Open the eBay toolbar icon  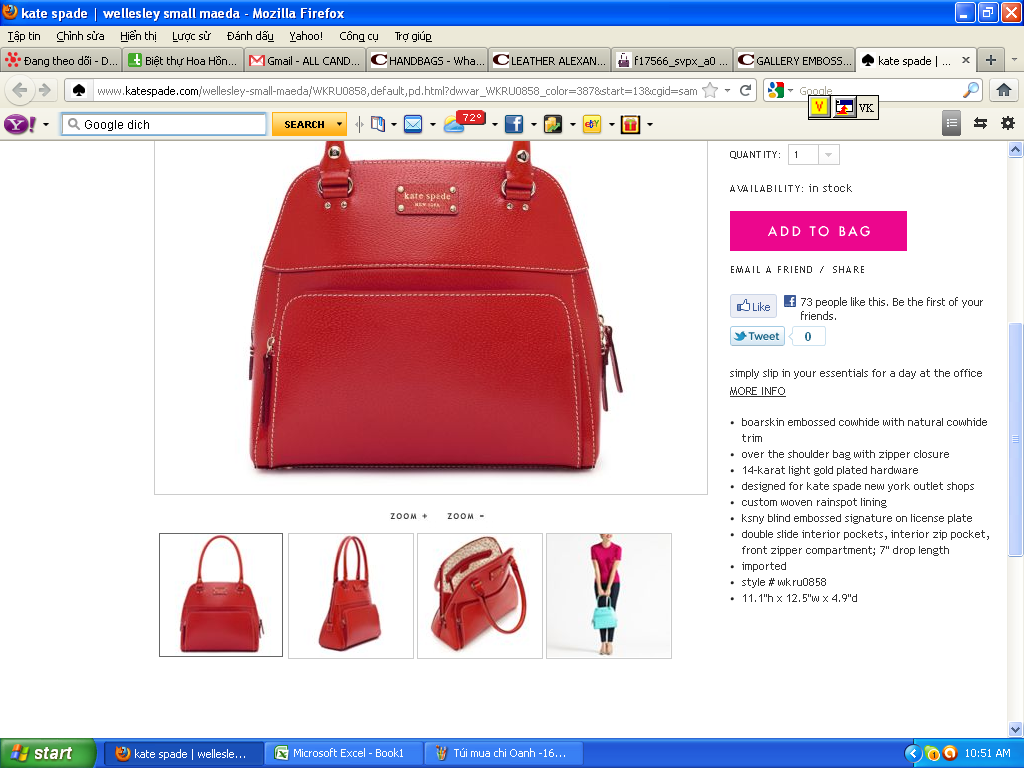pyautogui.click(x=592, y=124)
